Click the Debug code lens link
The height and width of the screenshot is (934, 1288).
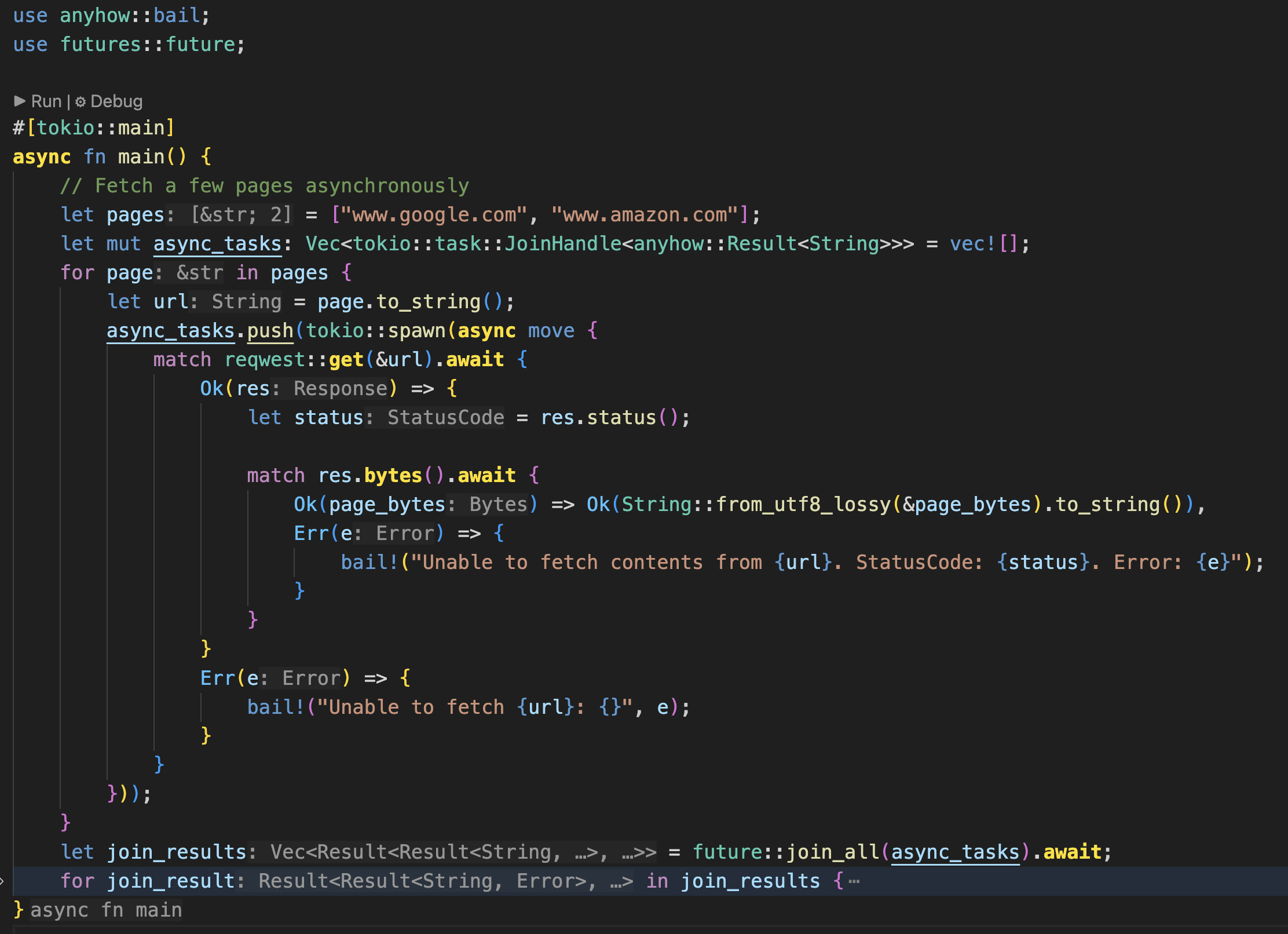pyautogui.click(x=116, y=101)
